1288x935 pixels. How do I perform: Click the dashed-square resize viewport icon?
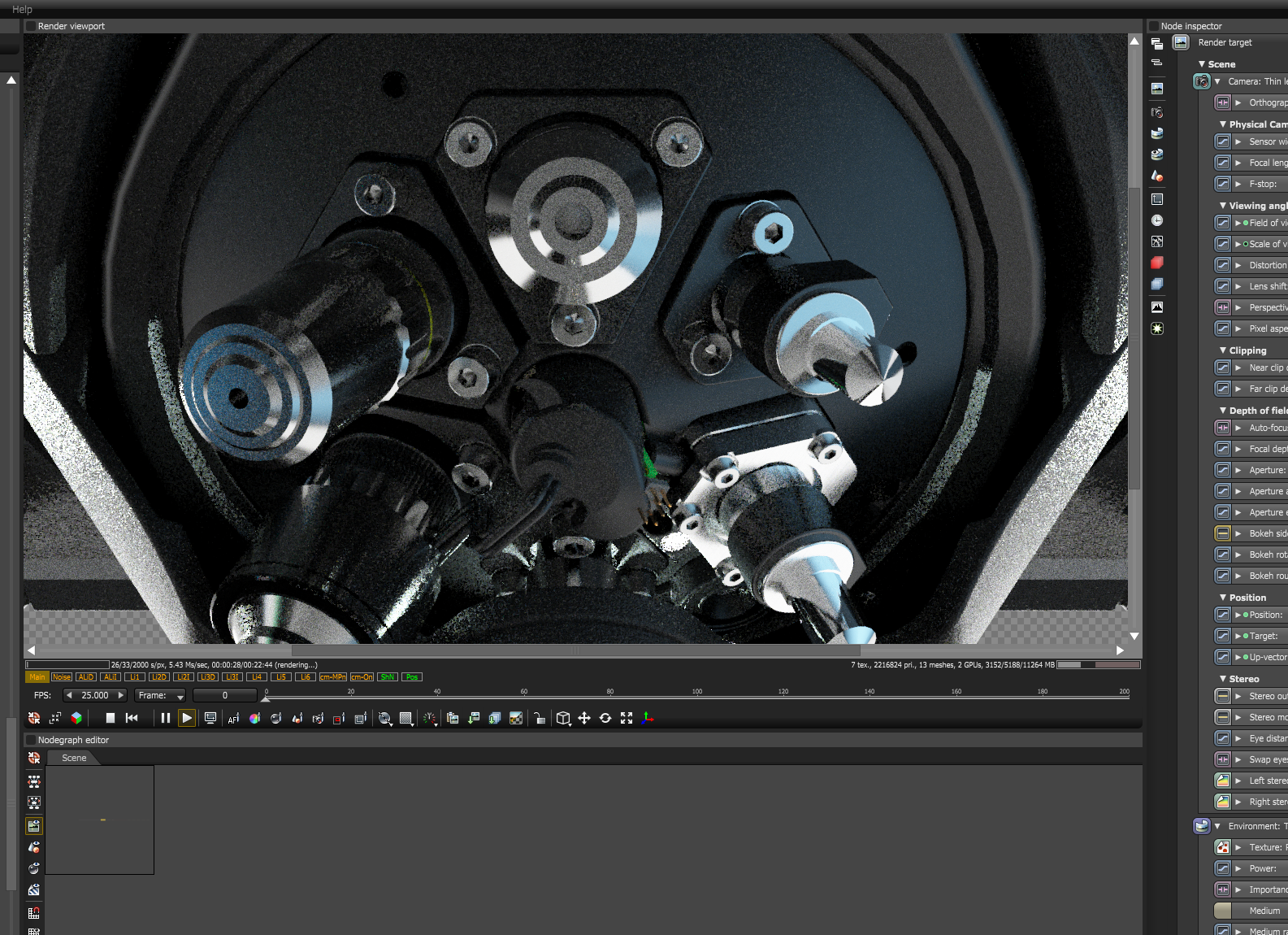tap(55, 718)
